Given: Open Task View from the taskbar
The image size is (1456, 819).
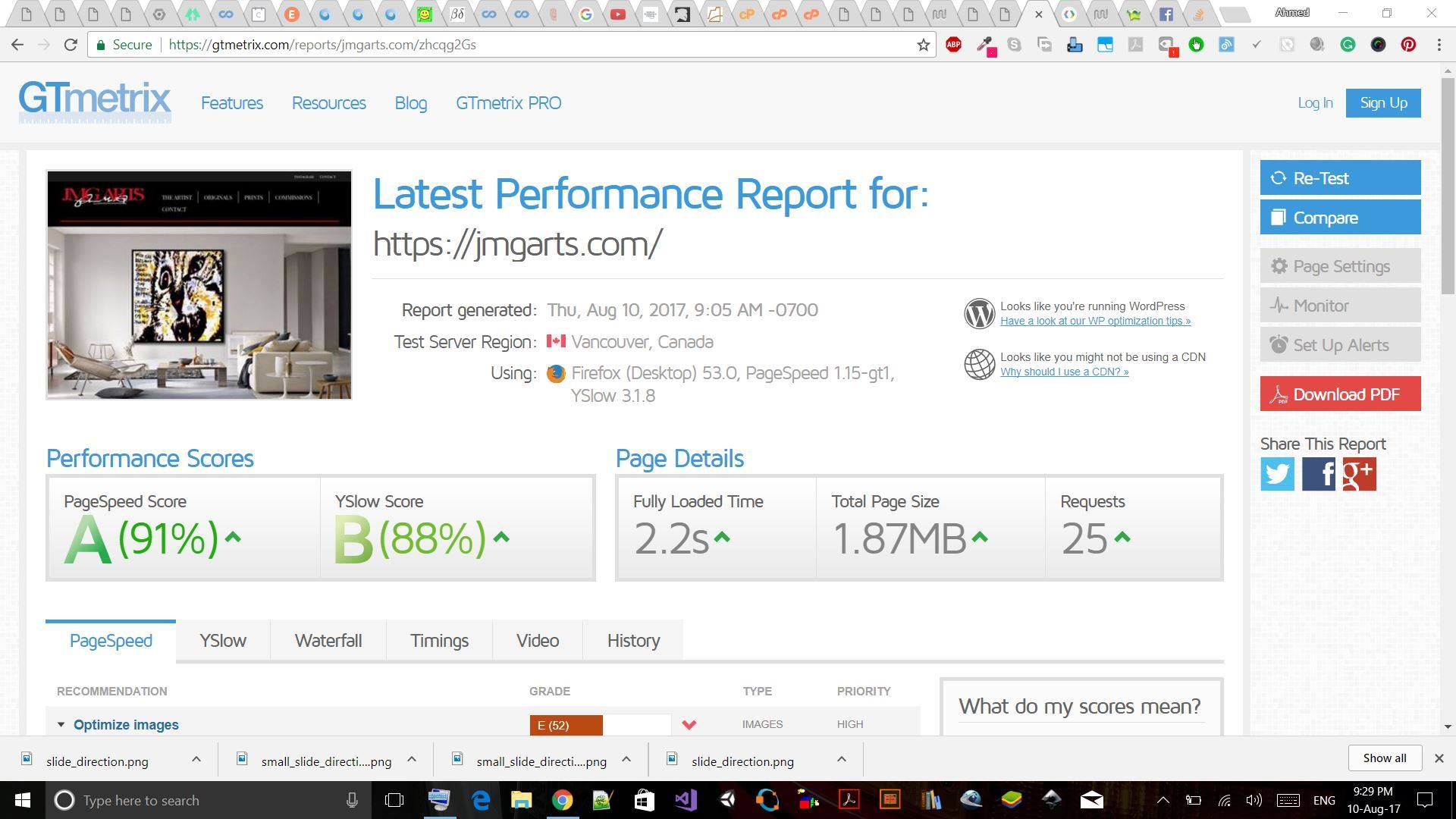Looking at the screenshot, I should coord(394,800).
